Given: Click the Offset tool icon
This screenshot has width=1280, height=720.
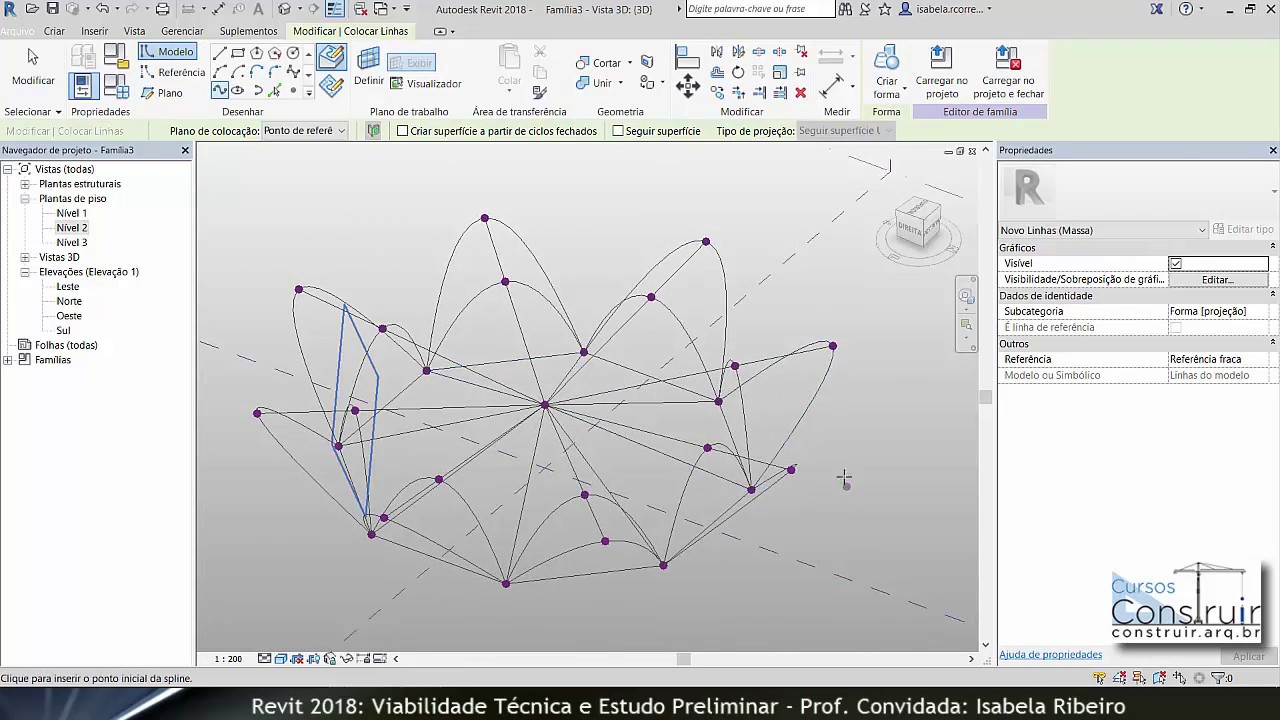Looking at the screenshot, I should coord(717,72).
